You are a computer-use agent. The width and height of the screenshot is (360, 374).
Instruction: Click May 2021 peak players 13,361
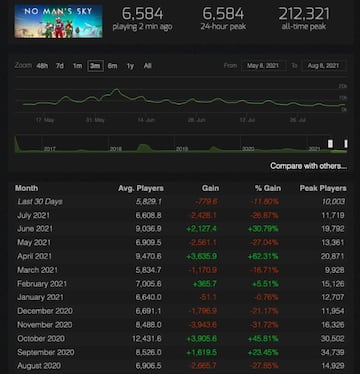click(x=333, y=243)
